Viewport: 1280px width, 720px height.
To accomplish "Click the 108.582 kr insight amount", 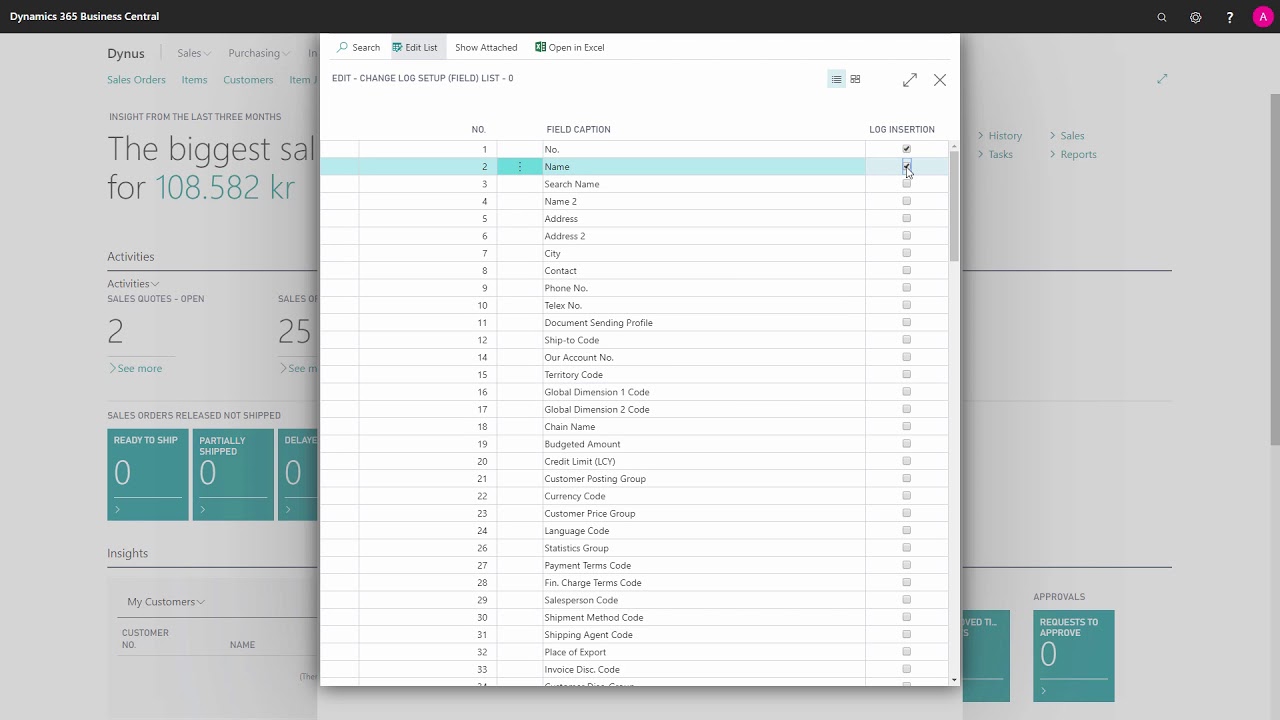I will [224, 187].
